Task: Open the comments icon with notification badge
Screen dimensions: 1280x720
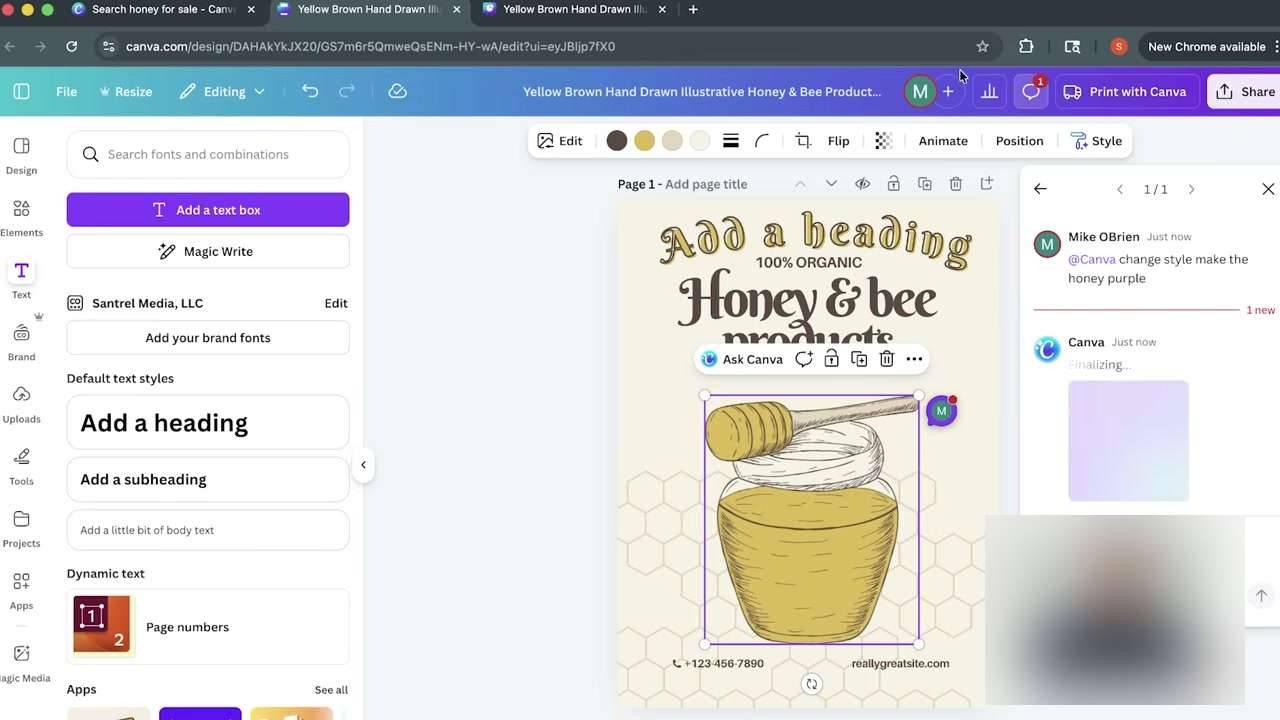Action: (1030, 91)
